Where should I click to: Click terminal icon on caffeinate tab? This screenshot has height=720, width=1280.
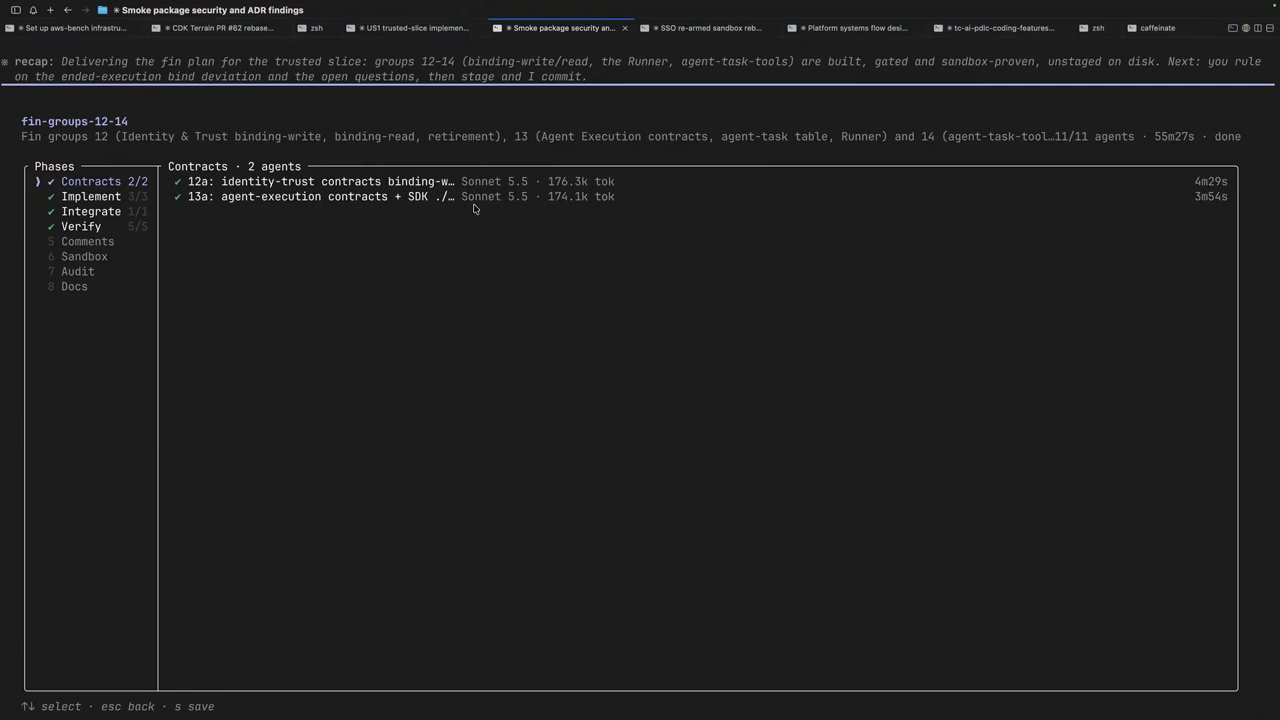1132,28
